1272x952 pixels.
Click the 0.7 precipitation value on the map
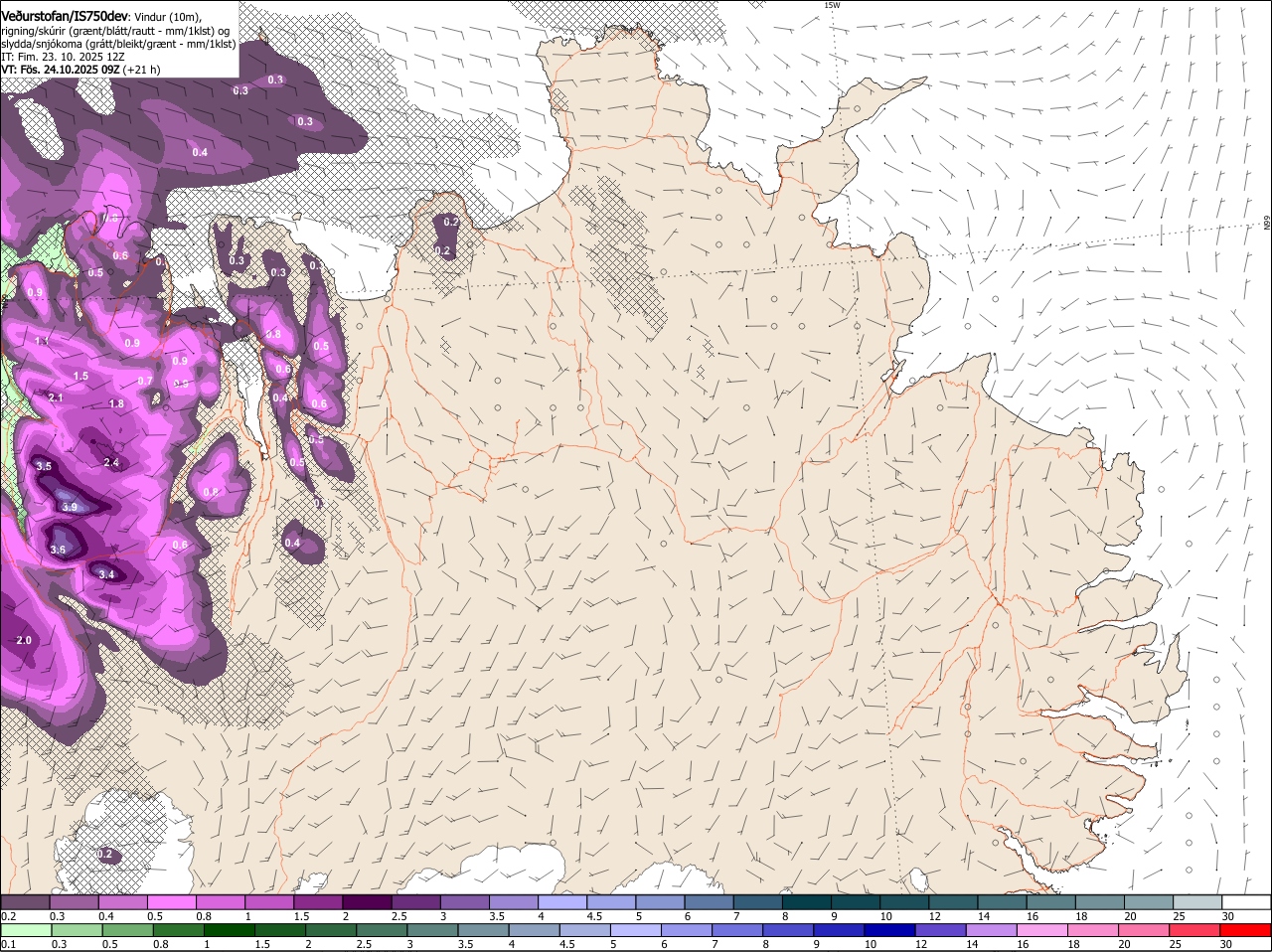[145, 381]
